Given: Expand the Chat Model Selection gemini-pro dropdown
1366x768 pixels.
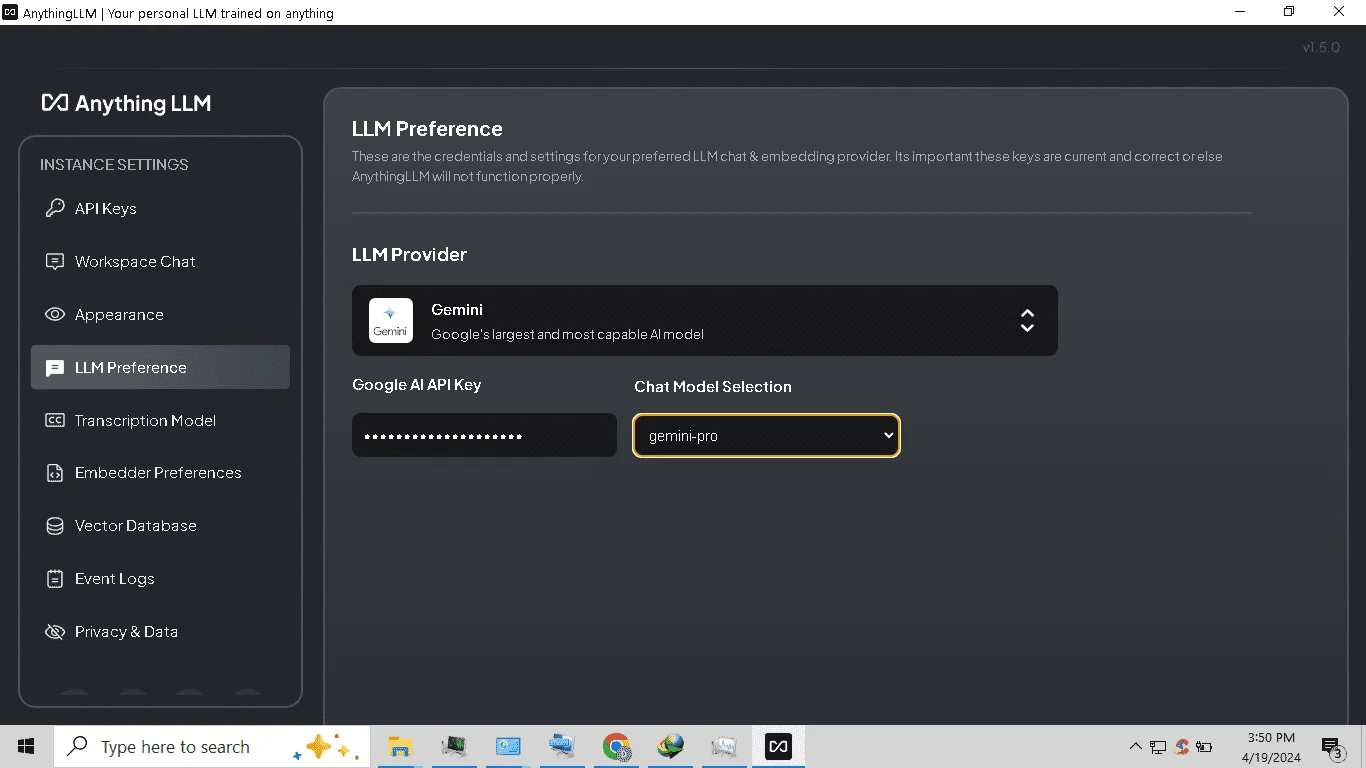Looking at the screenshot, I should pyautogui.click(x=767, y=436).
